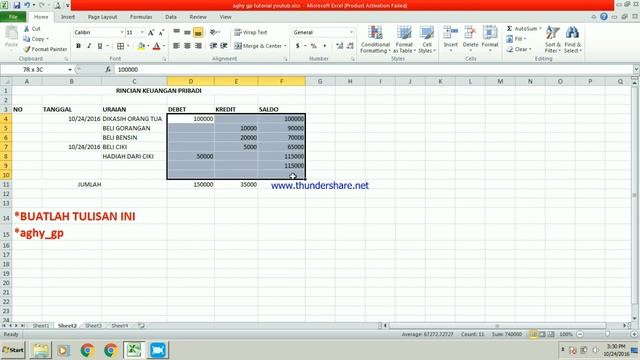
Task: Open Sort & Filter
Action: (x=553, y=40)
